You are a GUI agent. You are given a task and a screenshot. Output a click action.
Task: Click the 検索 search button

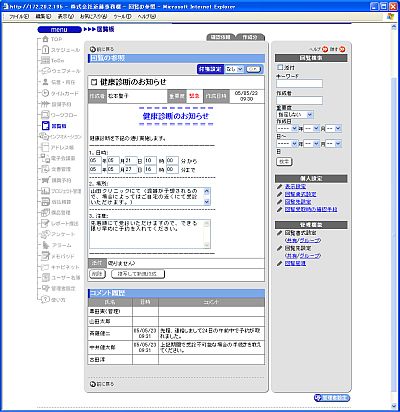pyautogui.click(x=284, y=162)
